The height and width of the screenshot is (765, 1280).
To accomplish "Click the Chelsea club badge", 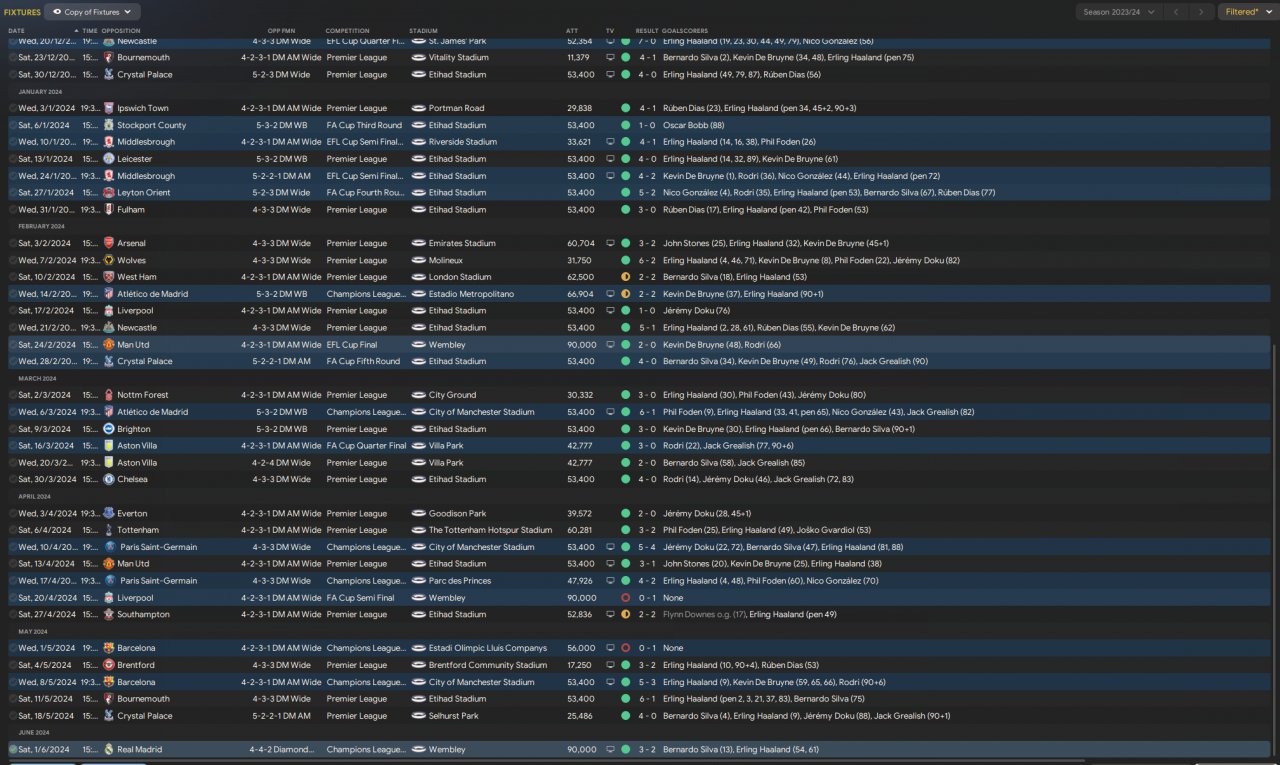I will click(x=108, y=479).
